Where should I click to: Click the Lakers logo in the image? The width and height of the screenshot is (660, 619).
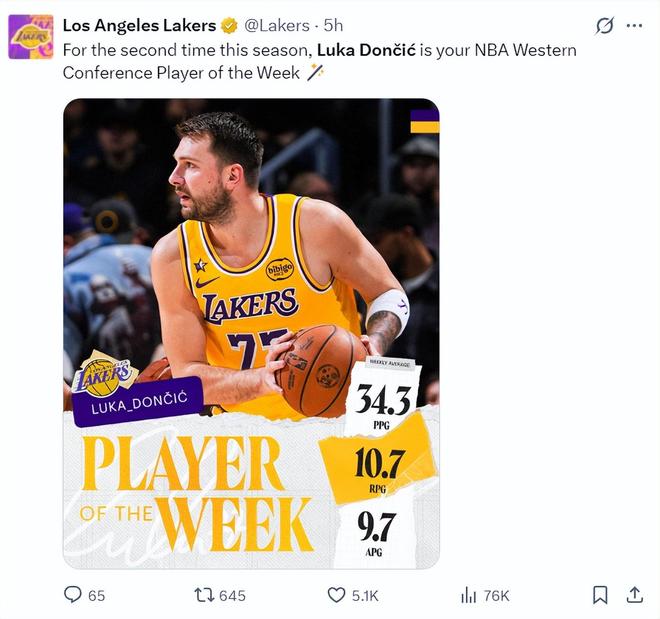(x=105, y=374)
